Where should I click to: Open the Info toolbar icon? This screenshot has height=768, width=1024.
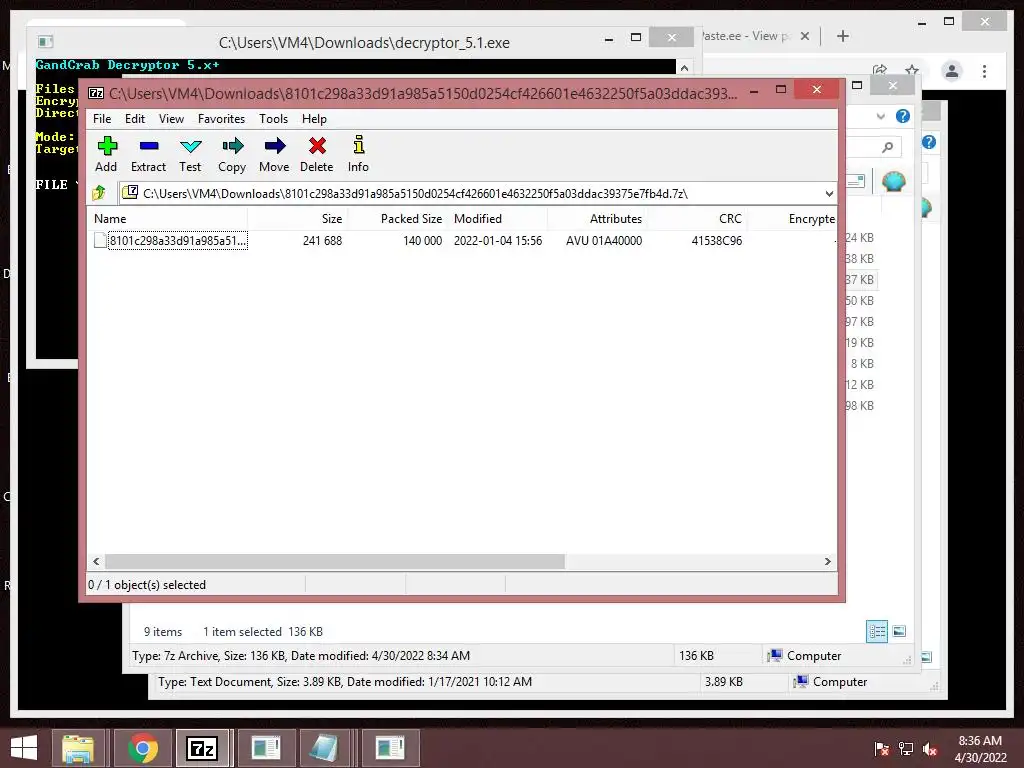(x=359, y=144)
